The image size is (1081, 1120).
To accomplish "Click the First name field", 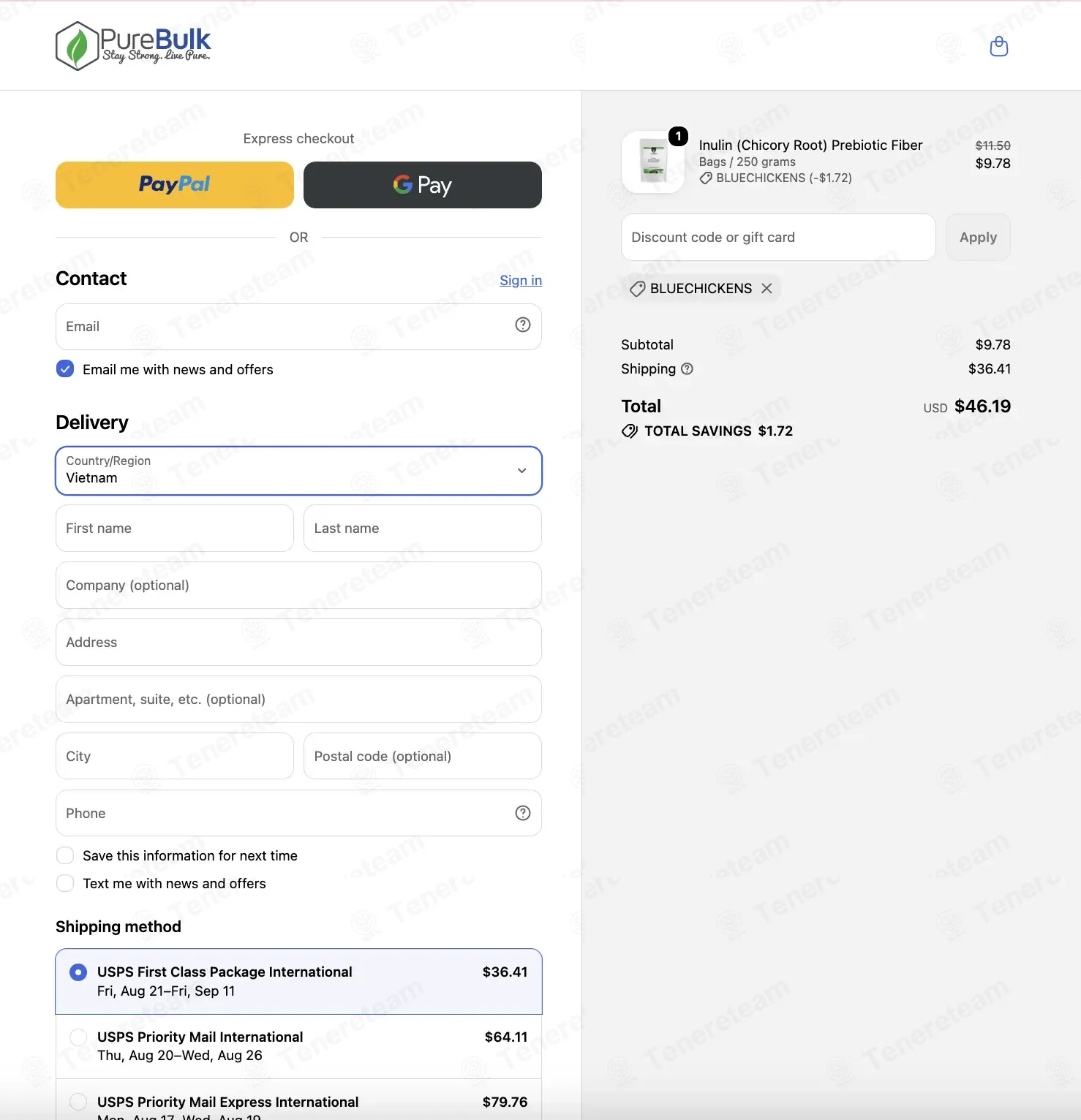I will pos(175,529).
